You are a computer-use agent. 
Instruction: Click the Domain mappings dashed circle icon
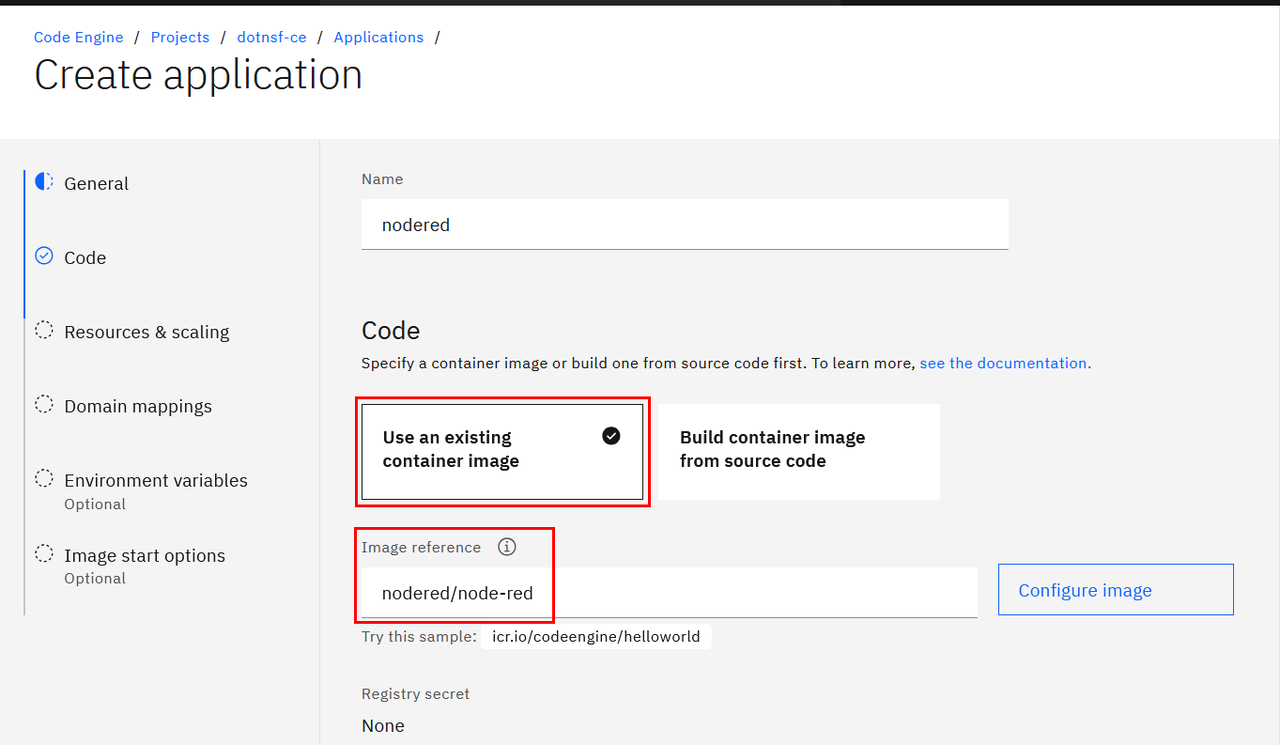point(44,404)
